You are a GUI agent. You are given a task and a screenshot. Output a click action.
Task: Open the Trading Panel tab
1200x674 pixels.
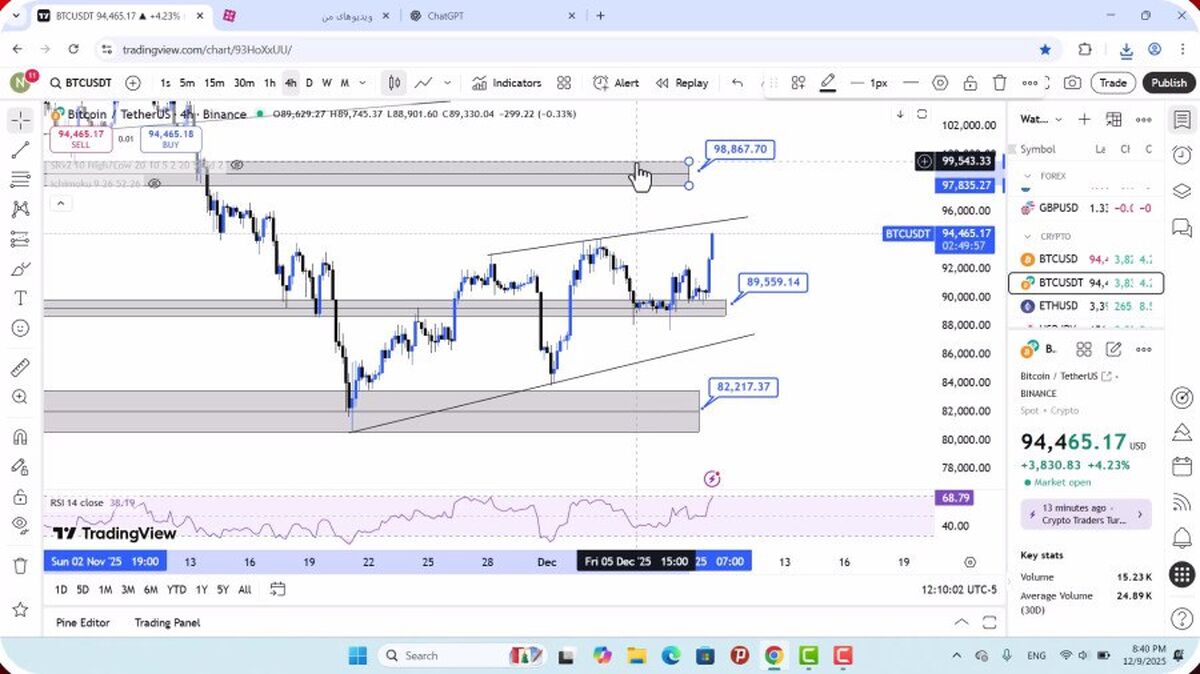click(167, 623)
